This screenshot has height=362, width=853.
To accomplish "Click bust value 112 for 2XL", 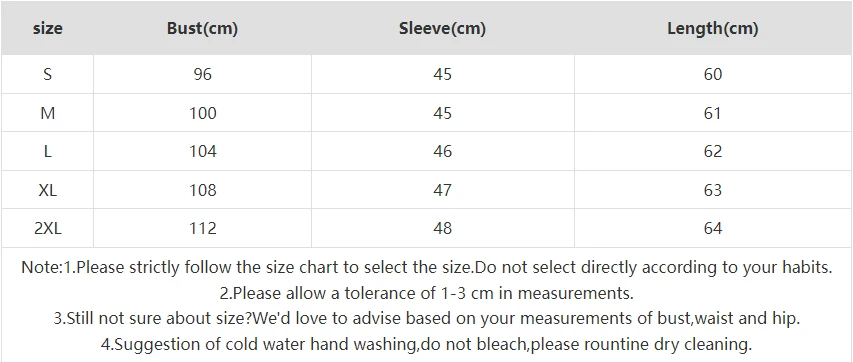I will click(x=202, y=228).
